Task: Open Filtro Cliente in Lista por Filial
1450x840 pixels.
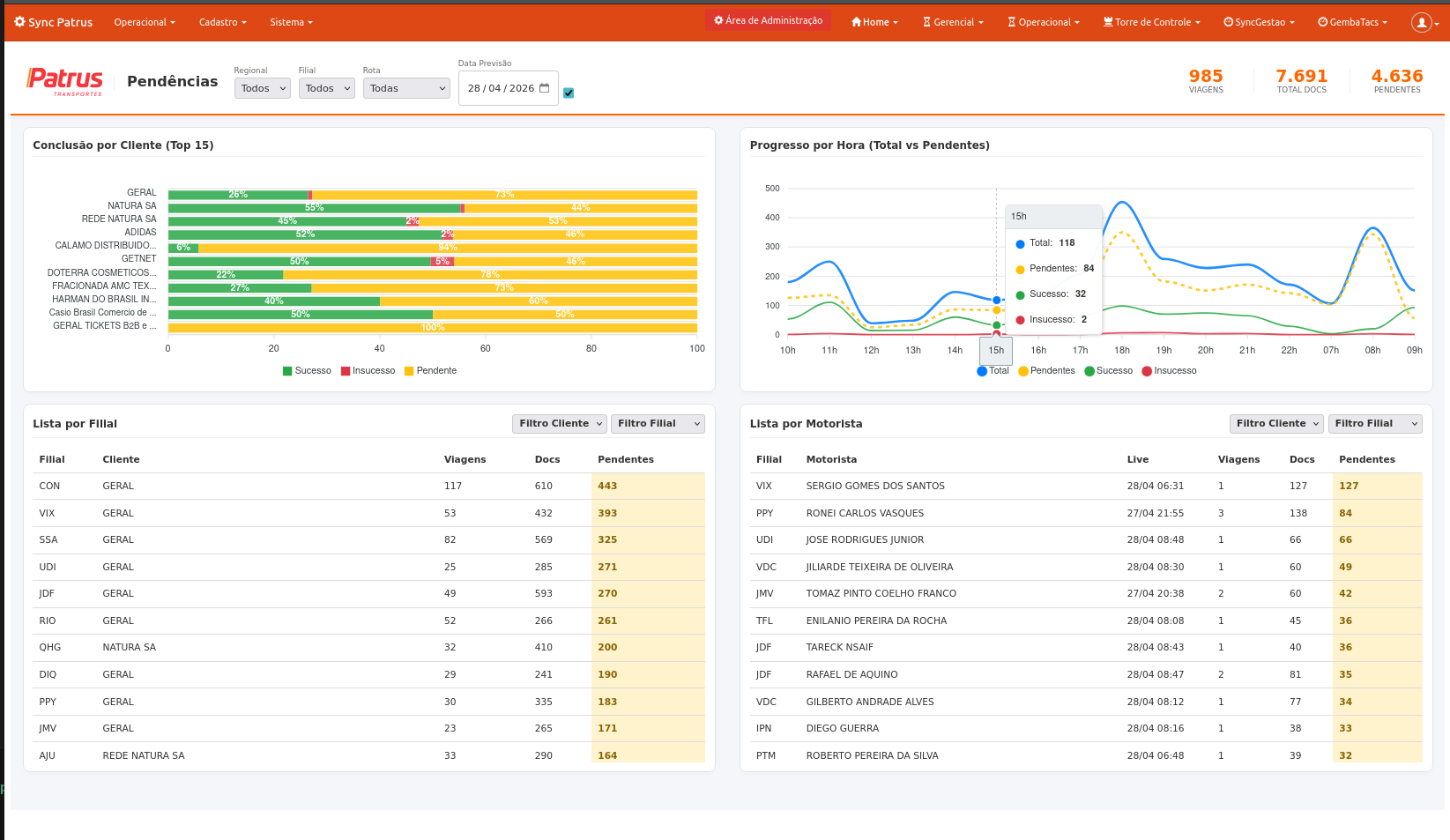Action: pyautogui.click(x=560, y=424)
